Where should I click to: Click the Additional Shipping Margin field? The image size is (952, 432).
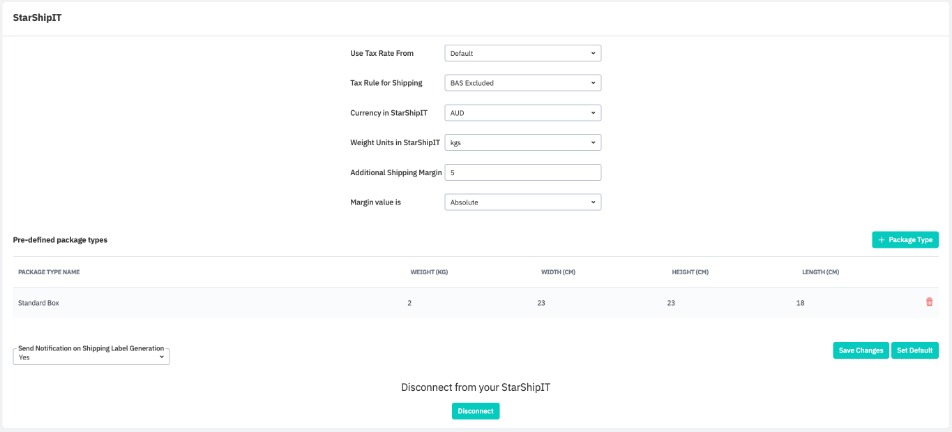[x=522, y=173]
